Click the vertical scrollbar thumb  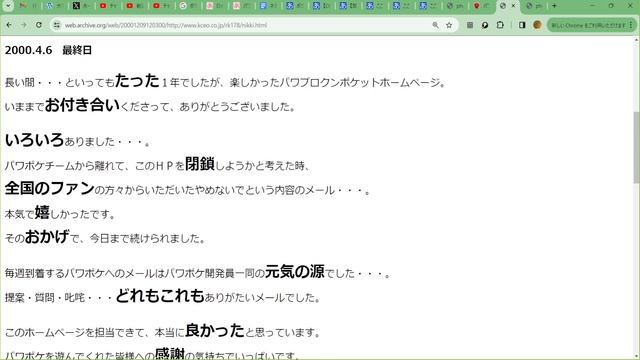click(x=636, y=147)
